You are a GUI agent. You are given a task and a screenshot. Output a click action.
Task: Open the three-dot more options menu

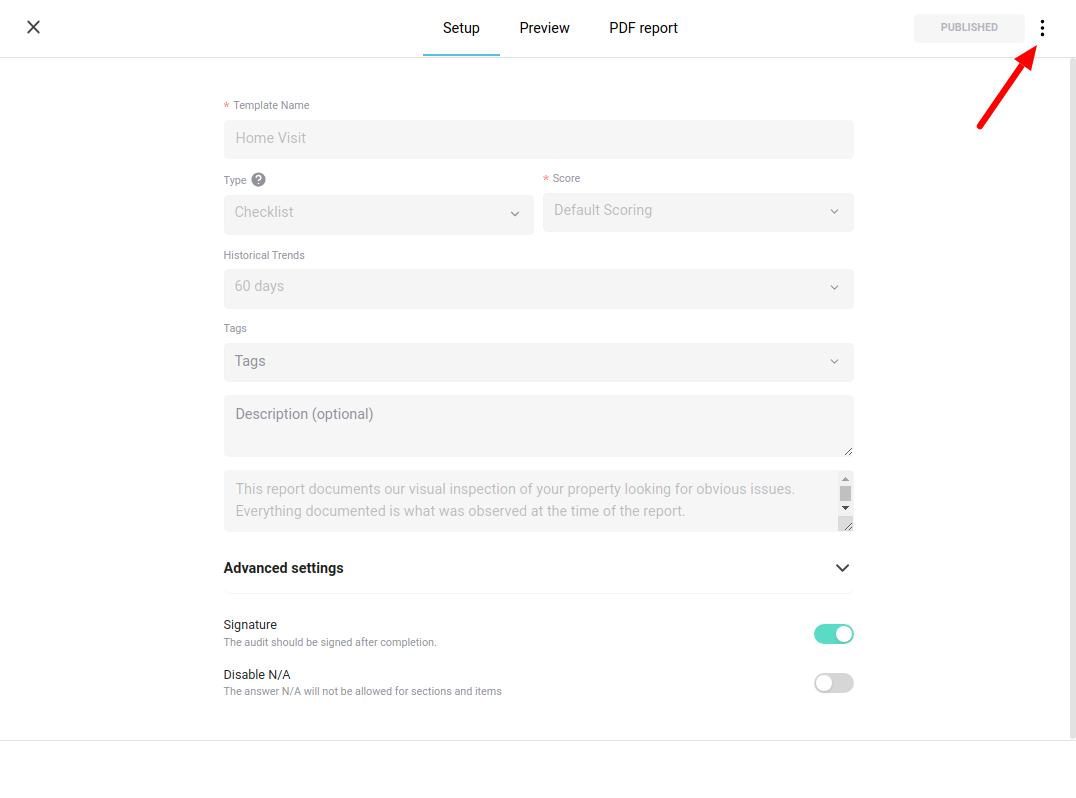coord(1042,28)
